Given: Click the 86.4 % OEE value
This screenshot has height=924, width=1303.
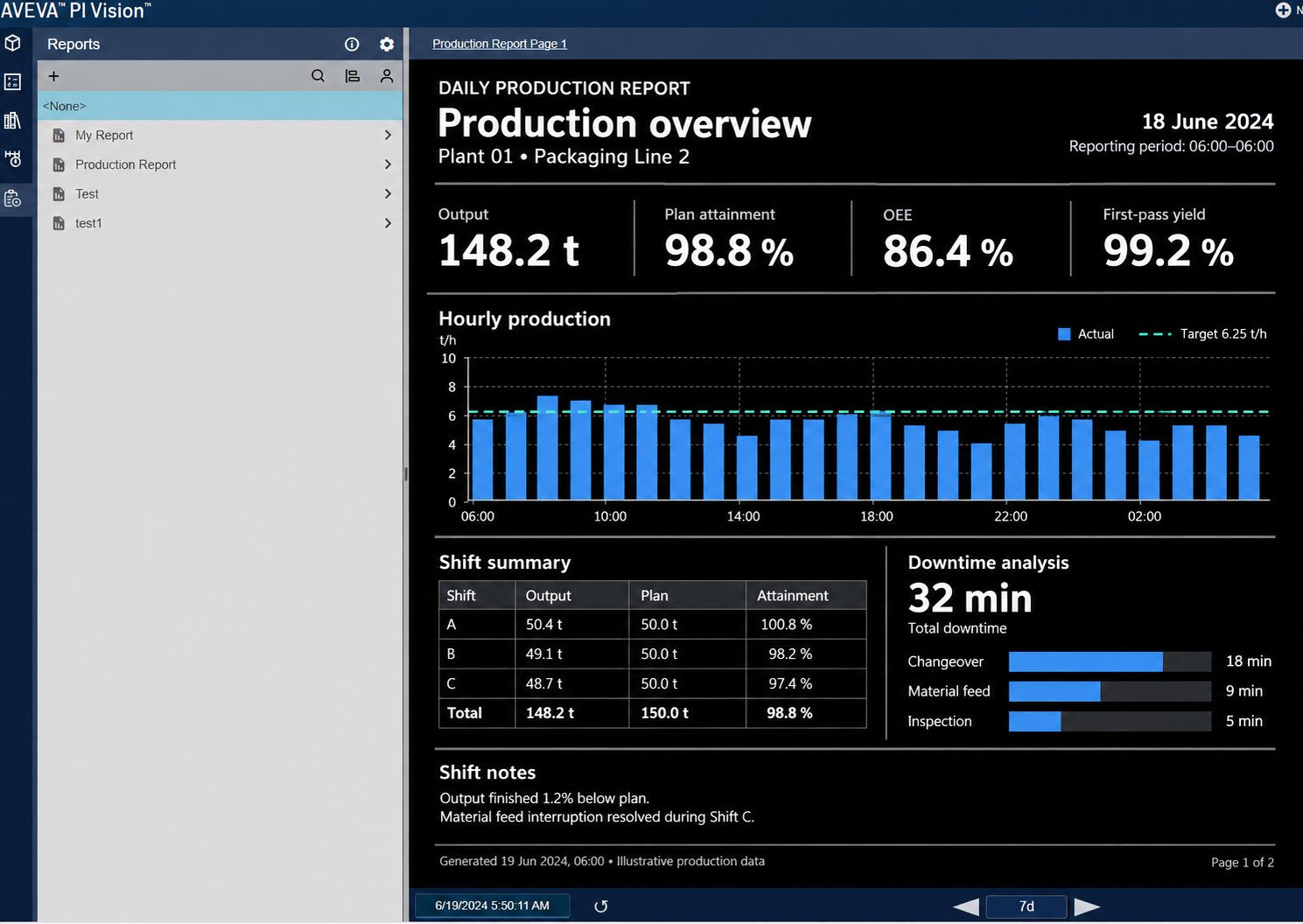Looking at the screenshot, I should [x=948, y=252].
